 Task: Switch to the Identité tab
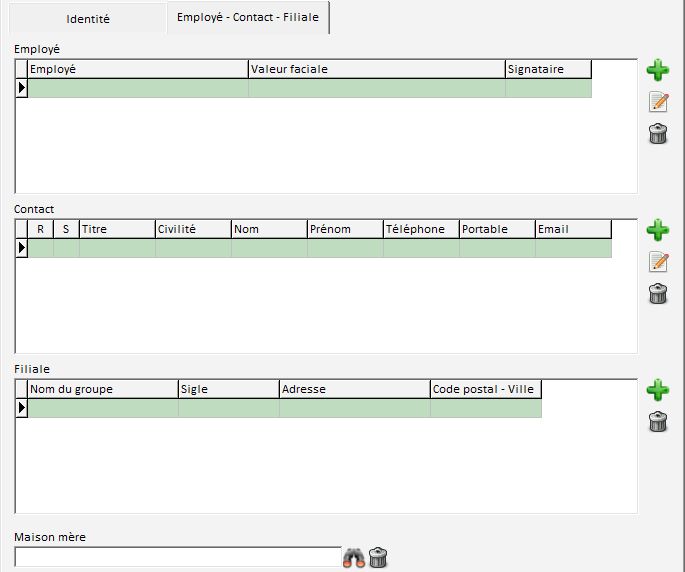(88, 19)
